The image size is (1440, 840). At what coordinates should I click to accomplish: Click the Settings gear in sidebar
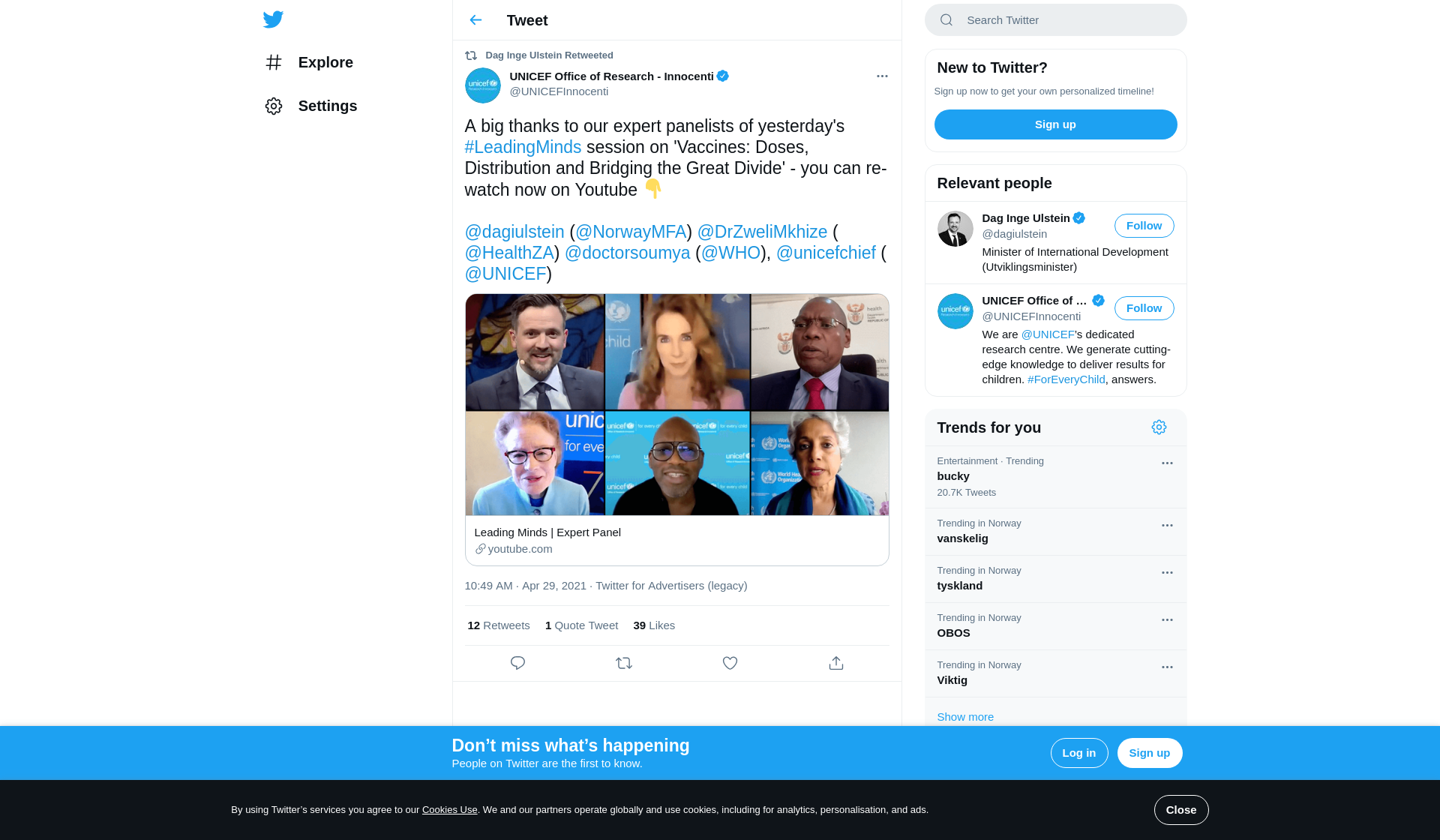(274, 106)
